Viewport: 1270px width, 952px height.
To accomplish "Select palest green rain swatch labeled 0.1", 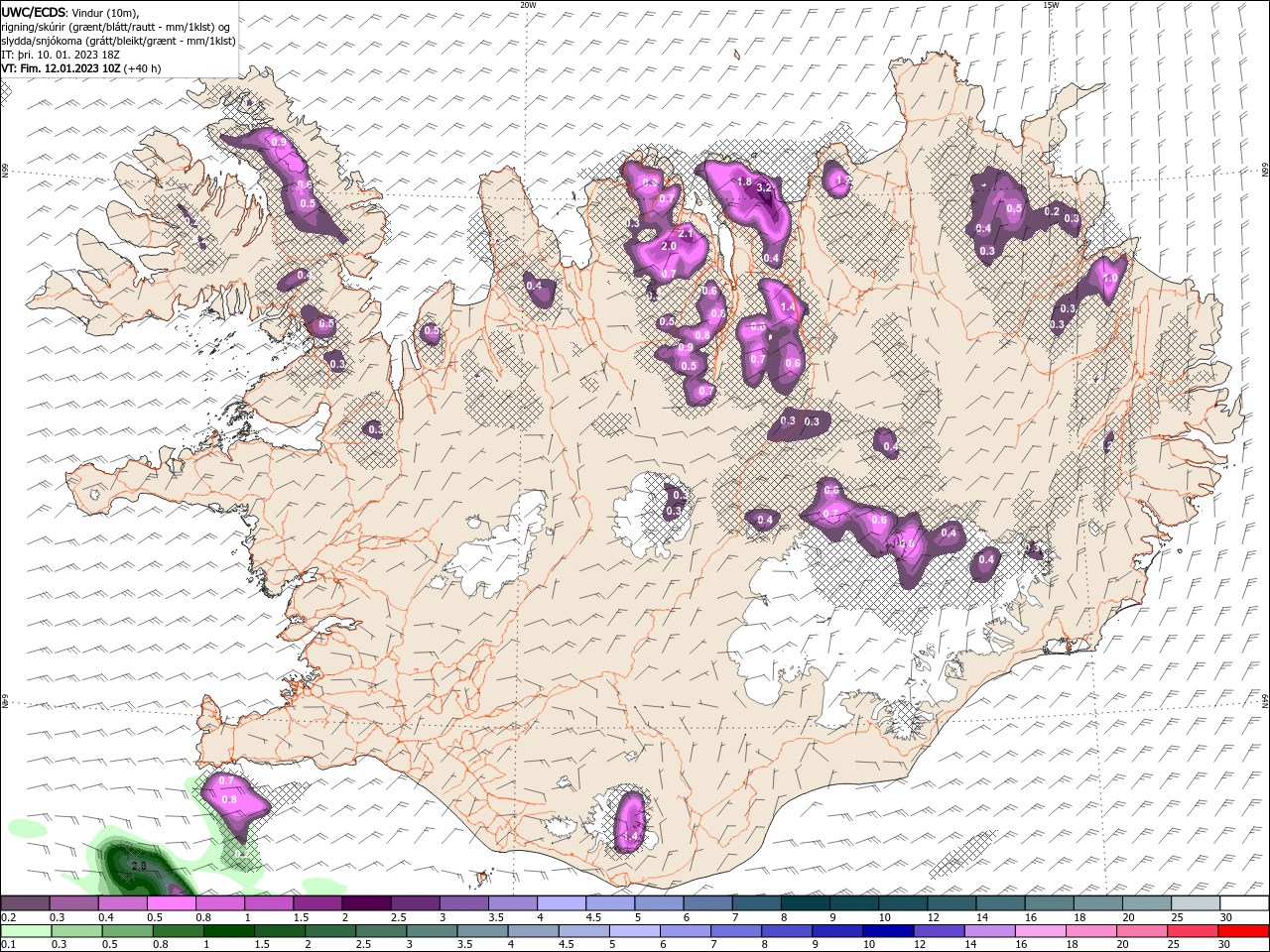I will tap(26, 931).
